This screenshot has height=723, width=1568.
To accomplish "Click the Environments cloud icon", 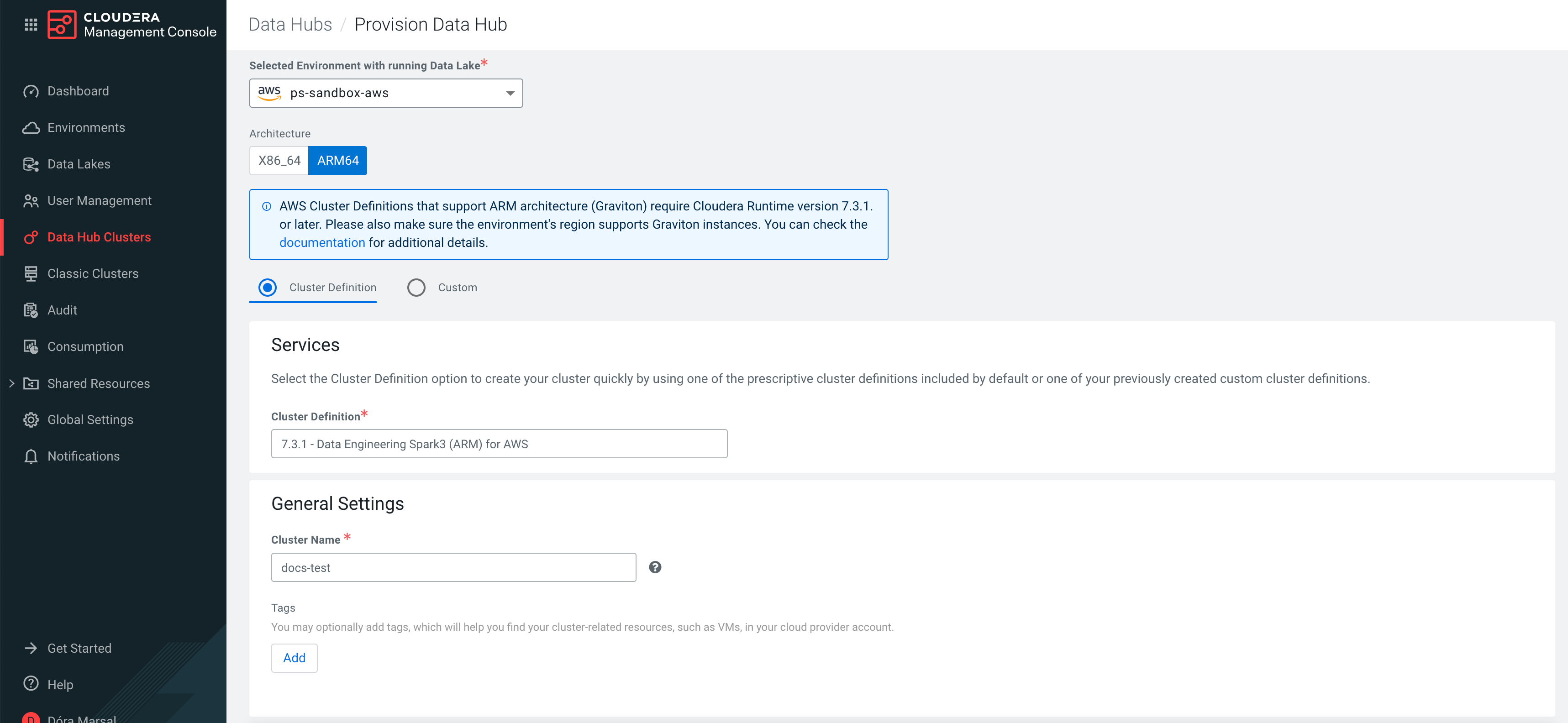I will coord(31,128).
